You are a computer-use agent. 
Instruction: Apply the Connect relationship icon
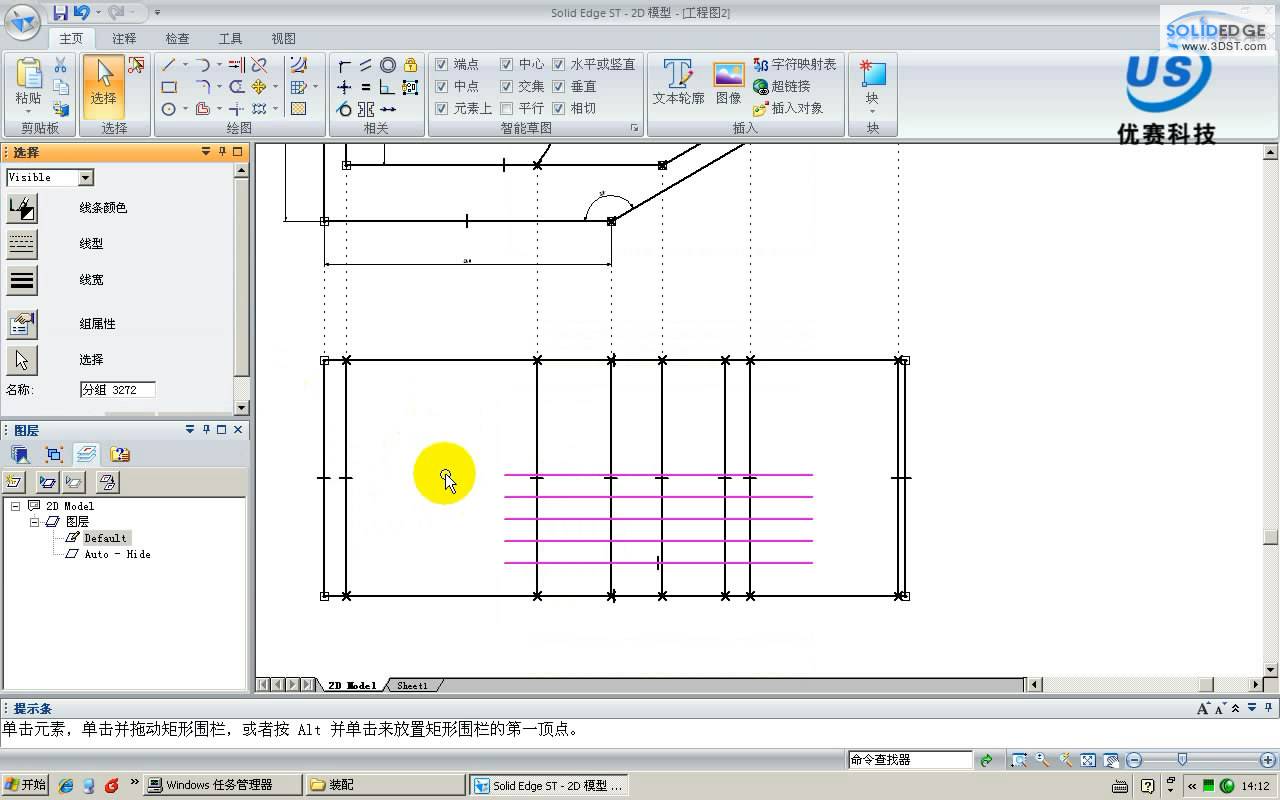click(344, 65)
